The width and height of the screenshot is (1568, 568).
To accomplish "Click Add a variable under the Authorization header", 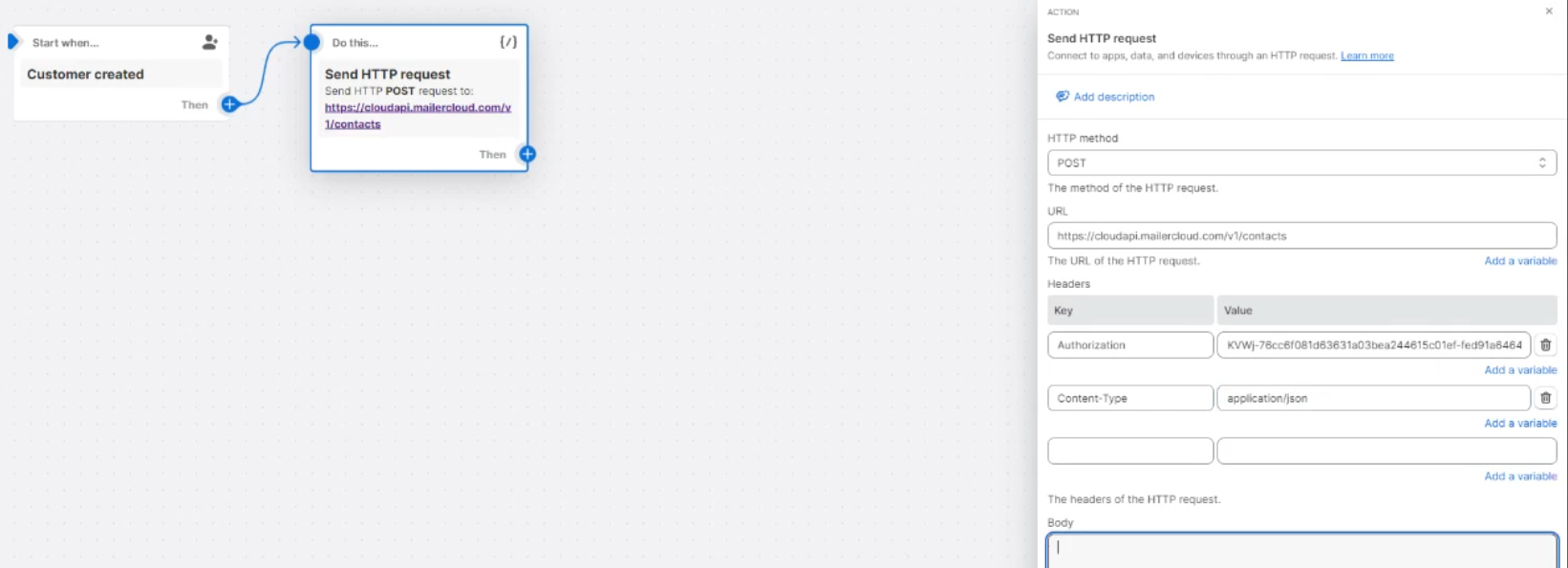I will 1519,370.
